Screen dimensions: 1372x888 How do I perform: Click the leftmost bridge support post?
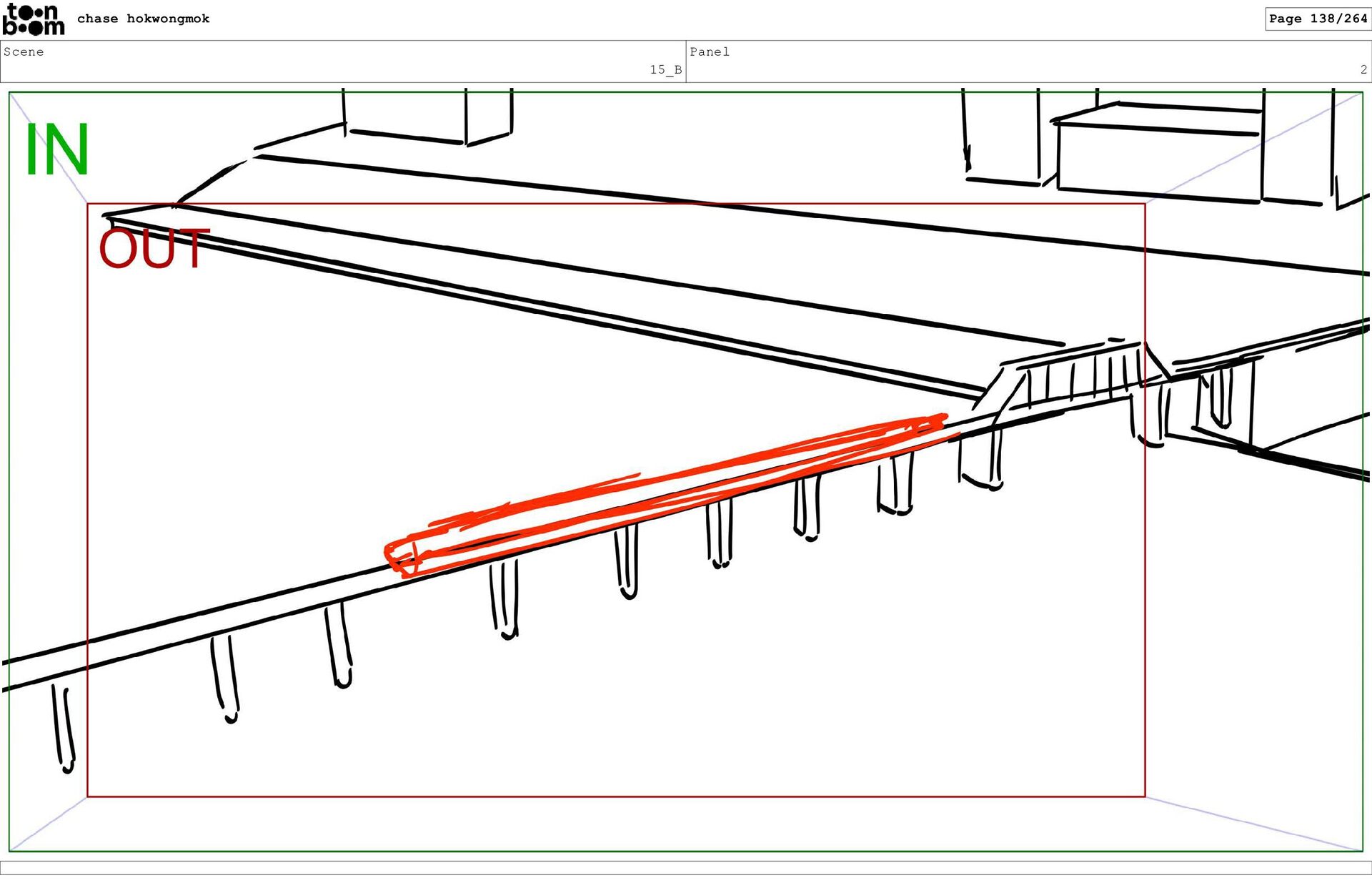(63, 729)
